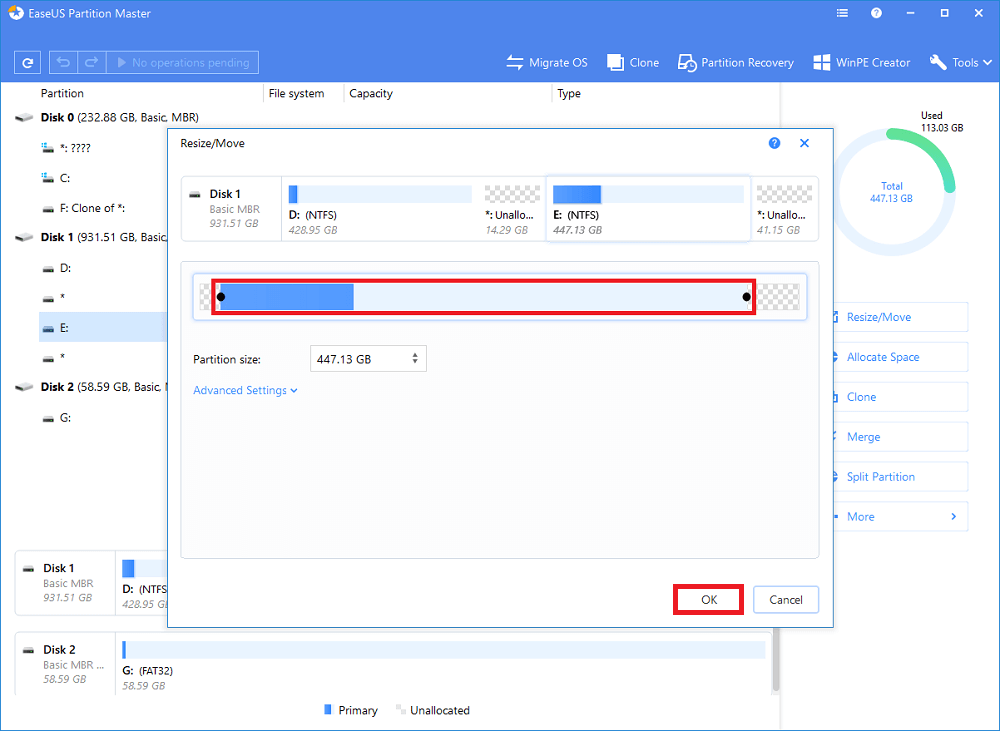
Task: Confirm the resize with the OK button
Action: [709, 600]
